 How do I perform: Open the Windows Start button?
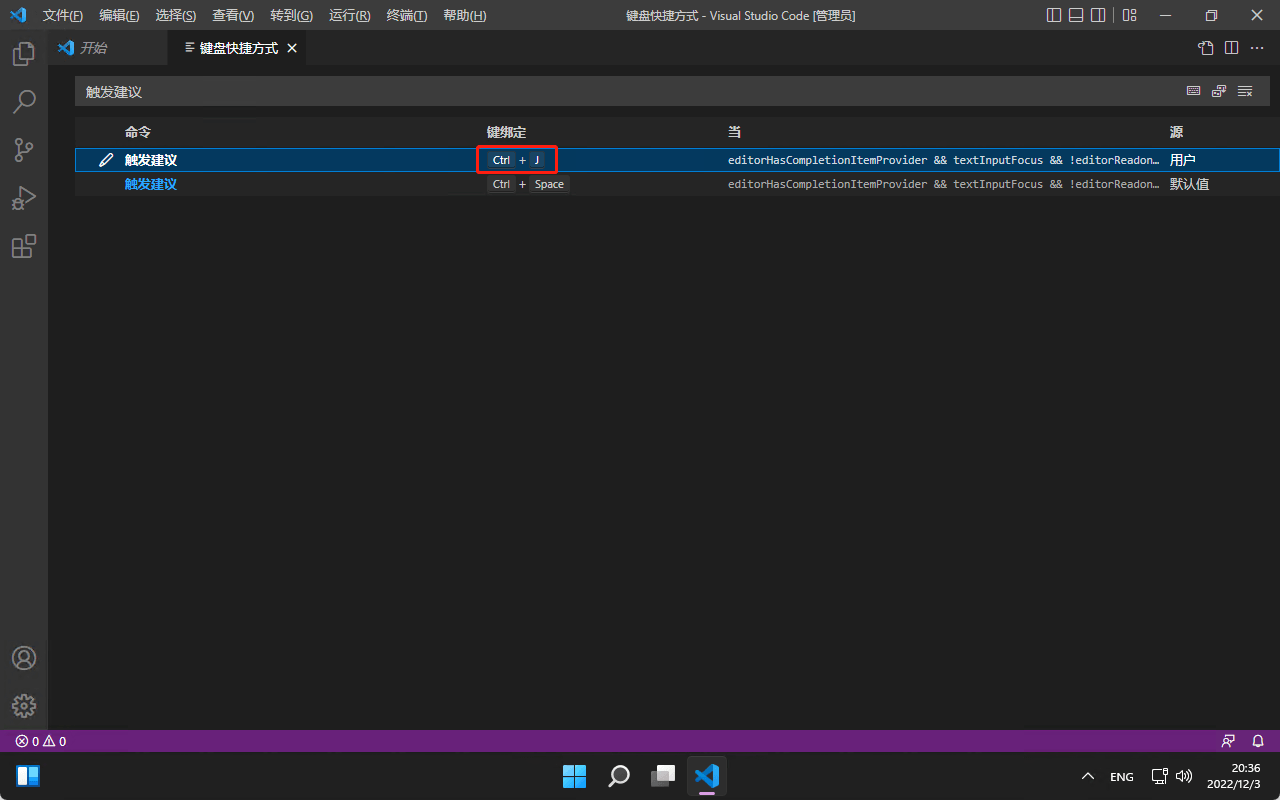point(574,776)
